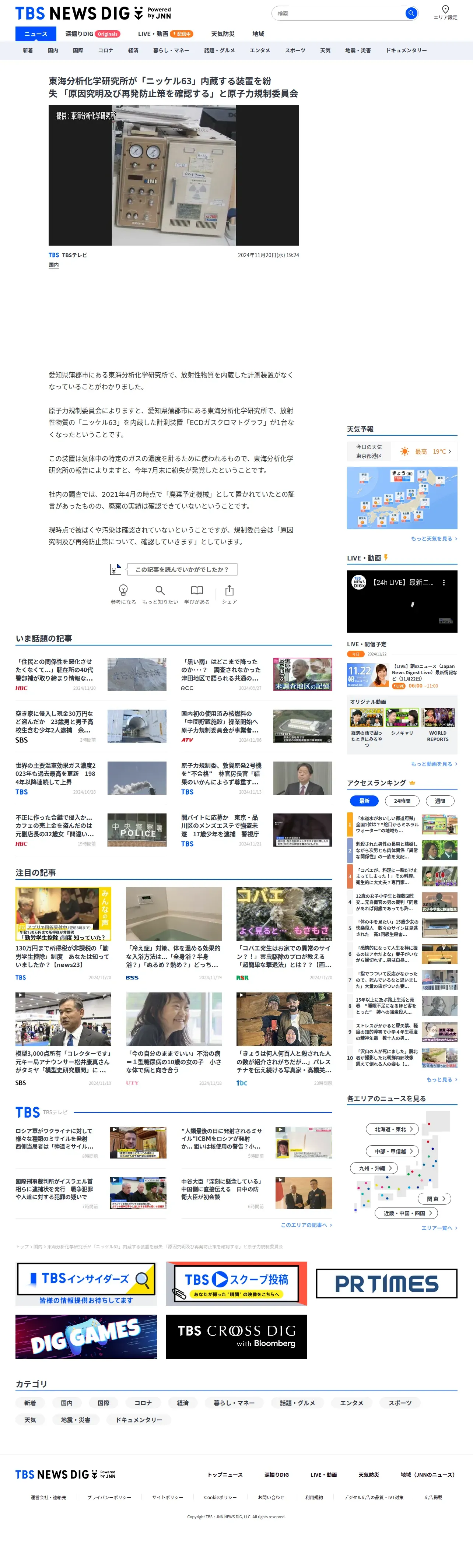Open the 地域 tab
Viewport: 473px width, 1568px height.
click(258, 34)
